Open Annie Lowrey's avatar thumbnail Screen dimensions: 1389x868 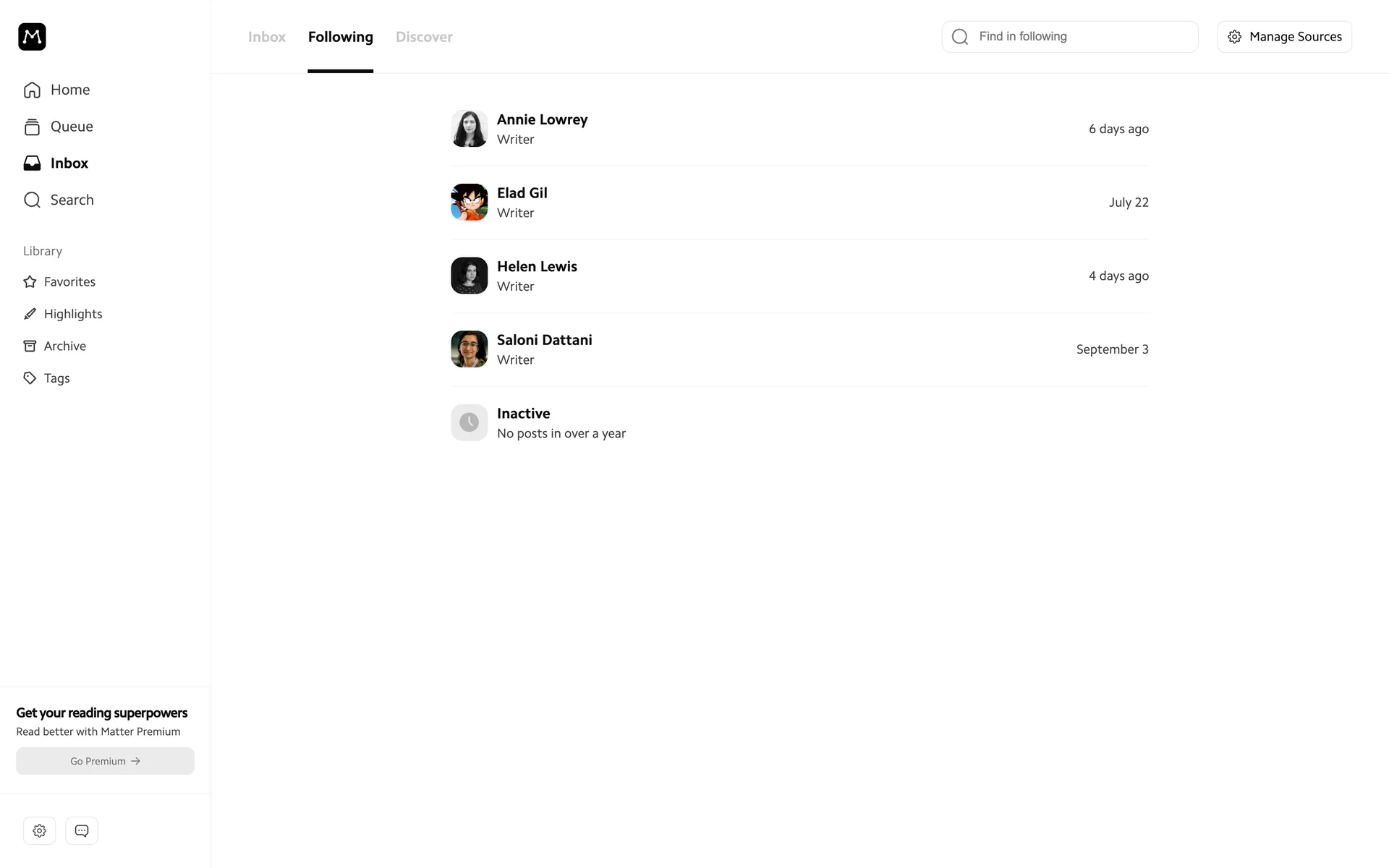pos(469,129)
